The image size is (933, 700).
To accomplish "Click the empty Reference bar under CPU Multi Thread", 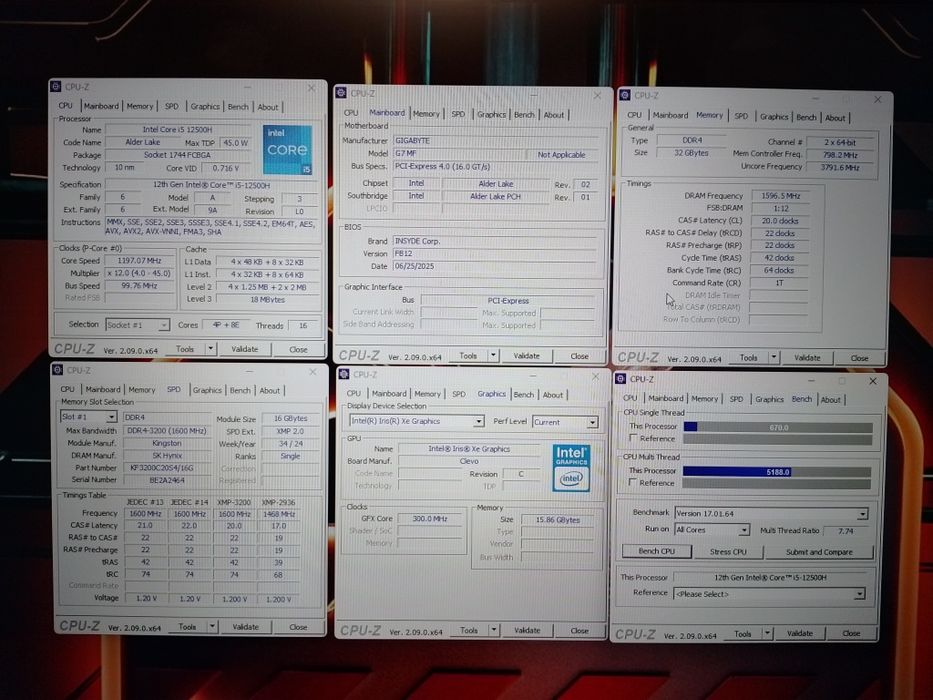I will [x=777, y=484].
